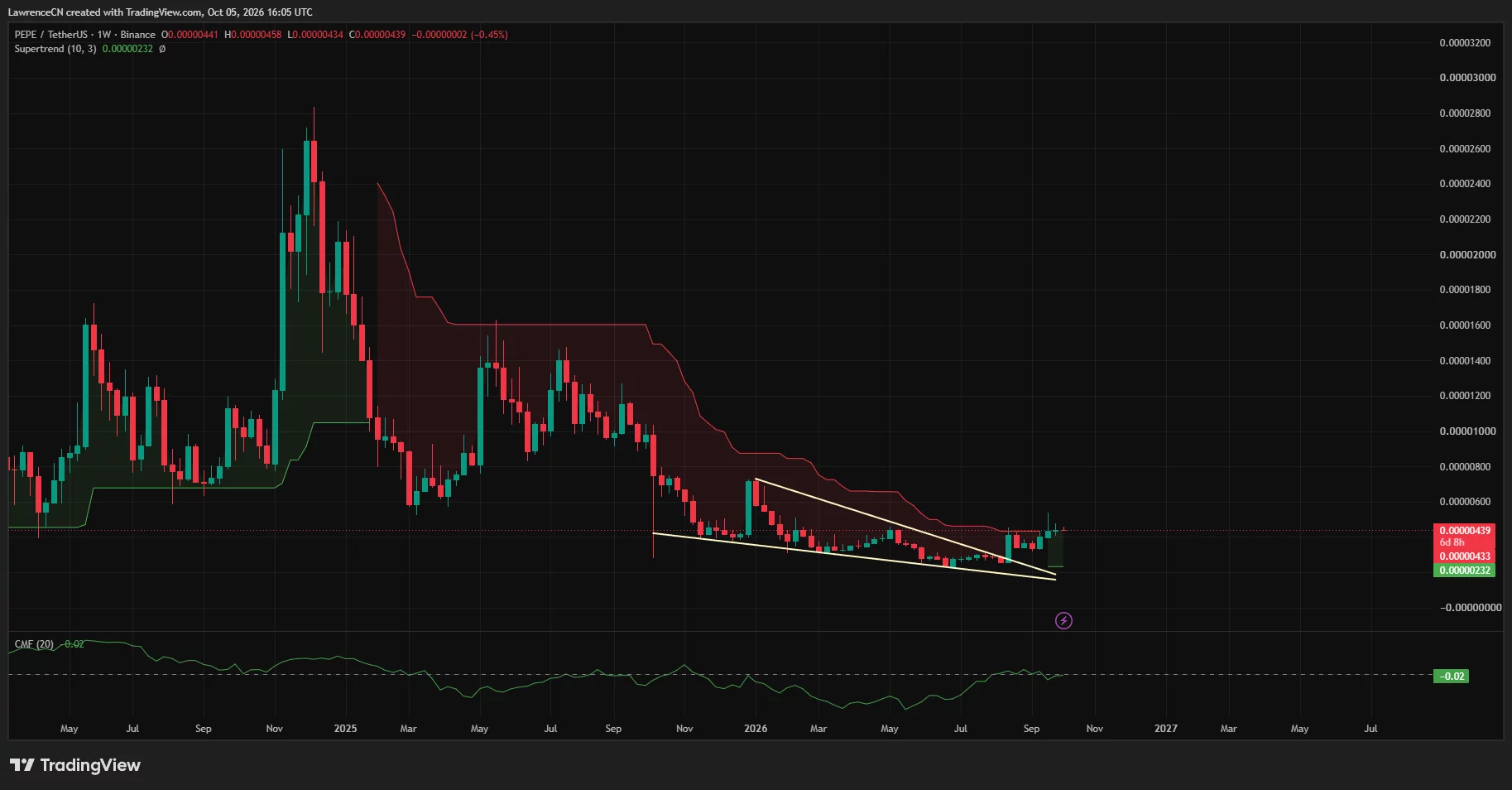This screenshot has width=1512, height=790.
Task: Click the green -0.02 CMF scale label
Action: (1451, 677)
